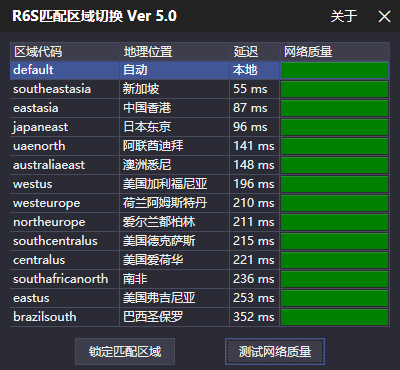Image resolution: width=400 pixels, height=370 pixels.
Task: Click the 网络质量 column header
Action: pos(335,52)
